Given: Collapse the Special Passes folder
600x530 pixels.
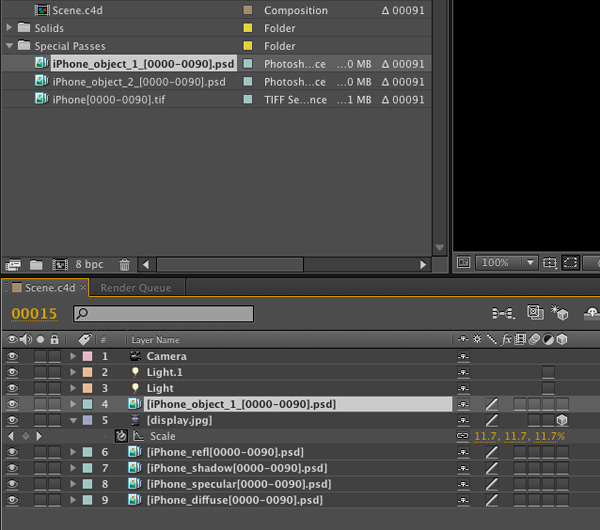Looking at the screenshot, I should click(x=10, y=46).
